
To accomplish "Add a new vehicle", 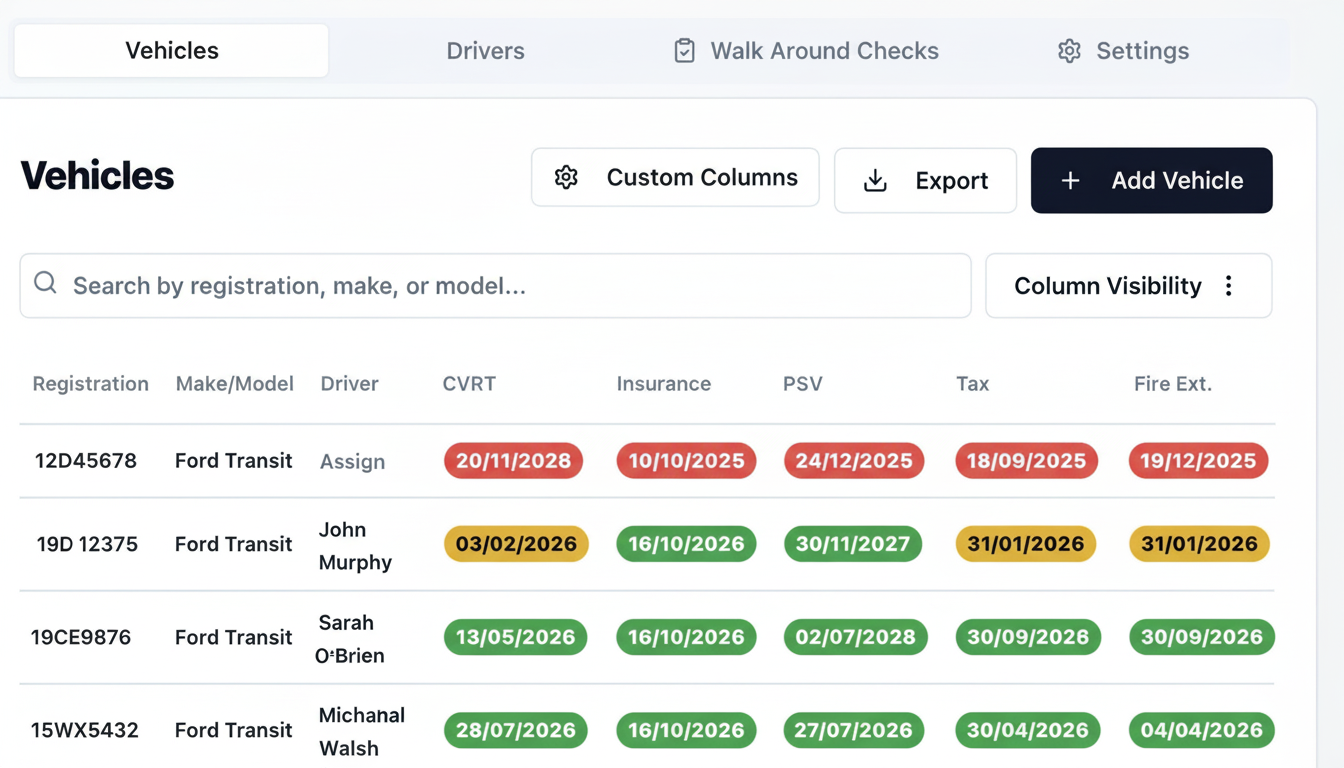I will coord(1152,180).
